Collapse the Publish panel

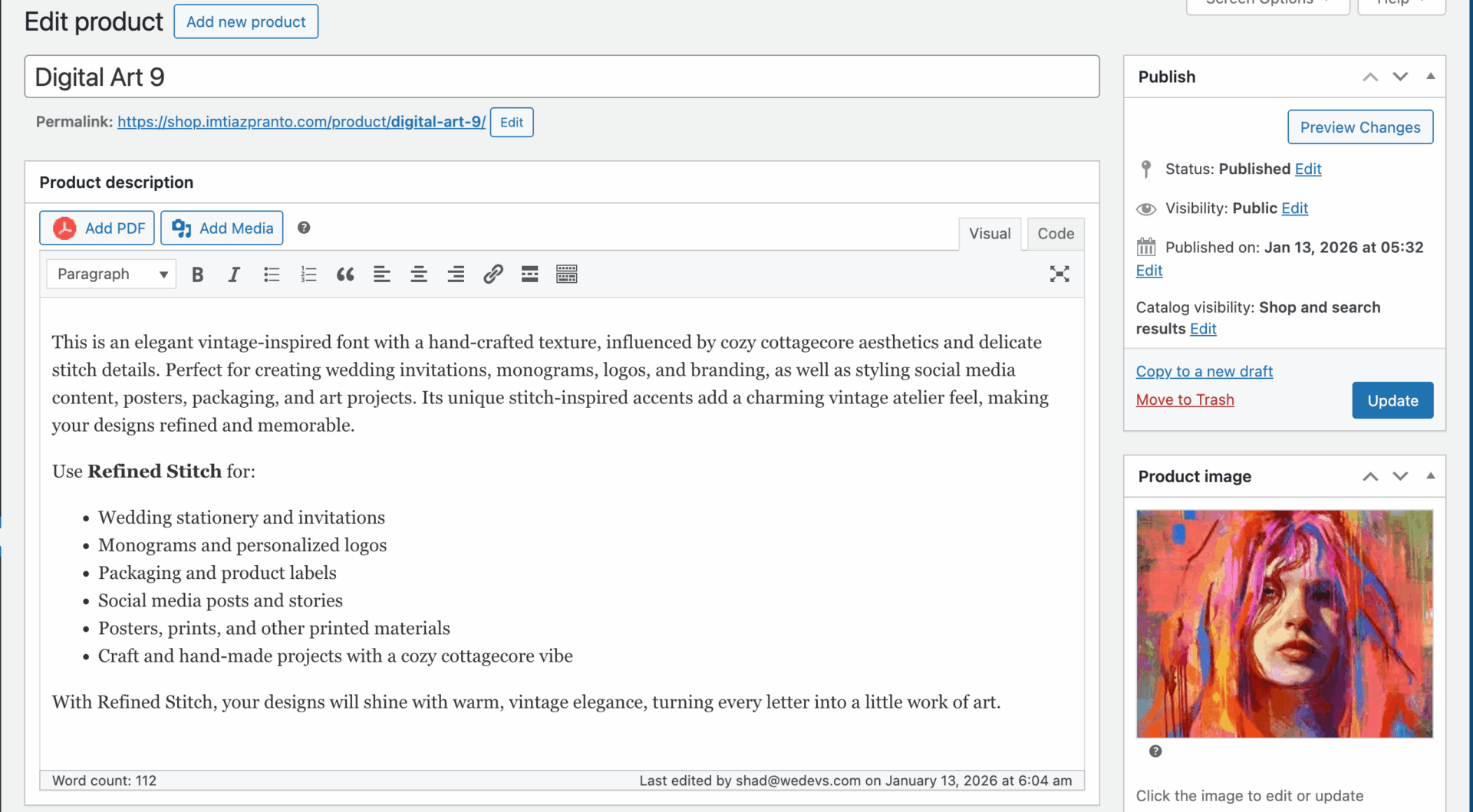click(1432, 76)
